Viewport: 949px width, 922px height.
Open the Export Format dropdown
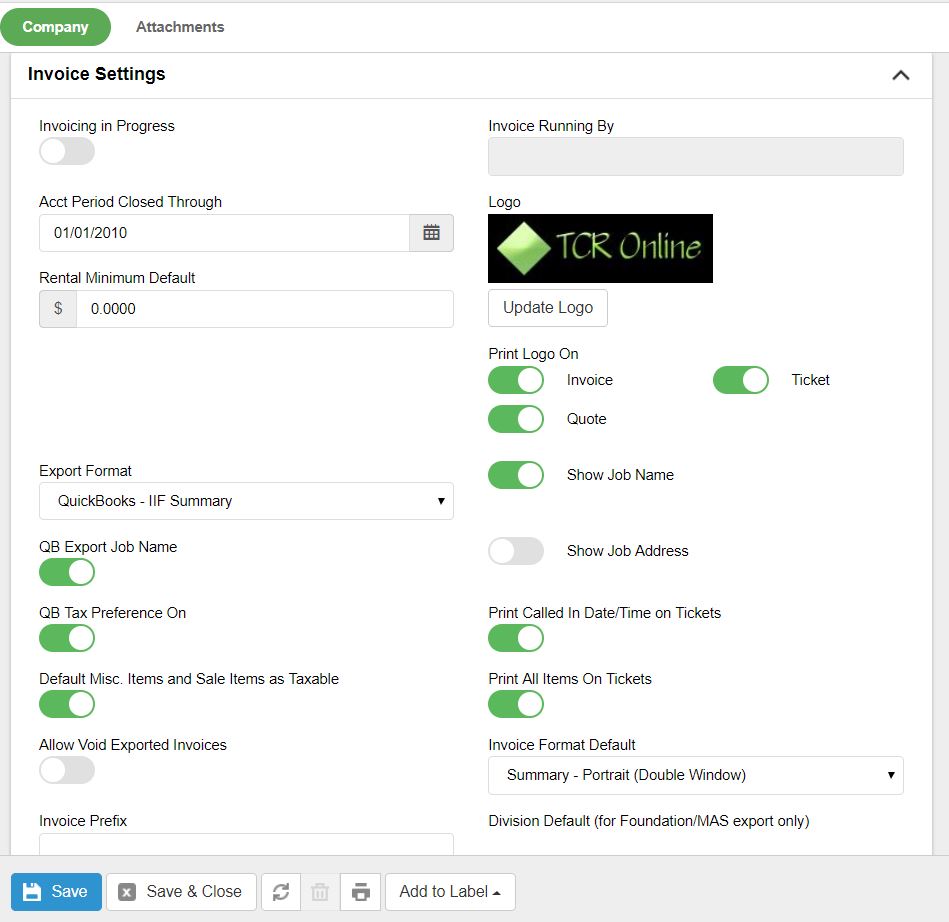tap(246, 501)
